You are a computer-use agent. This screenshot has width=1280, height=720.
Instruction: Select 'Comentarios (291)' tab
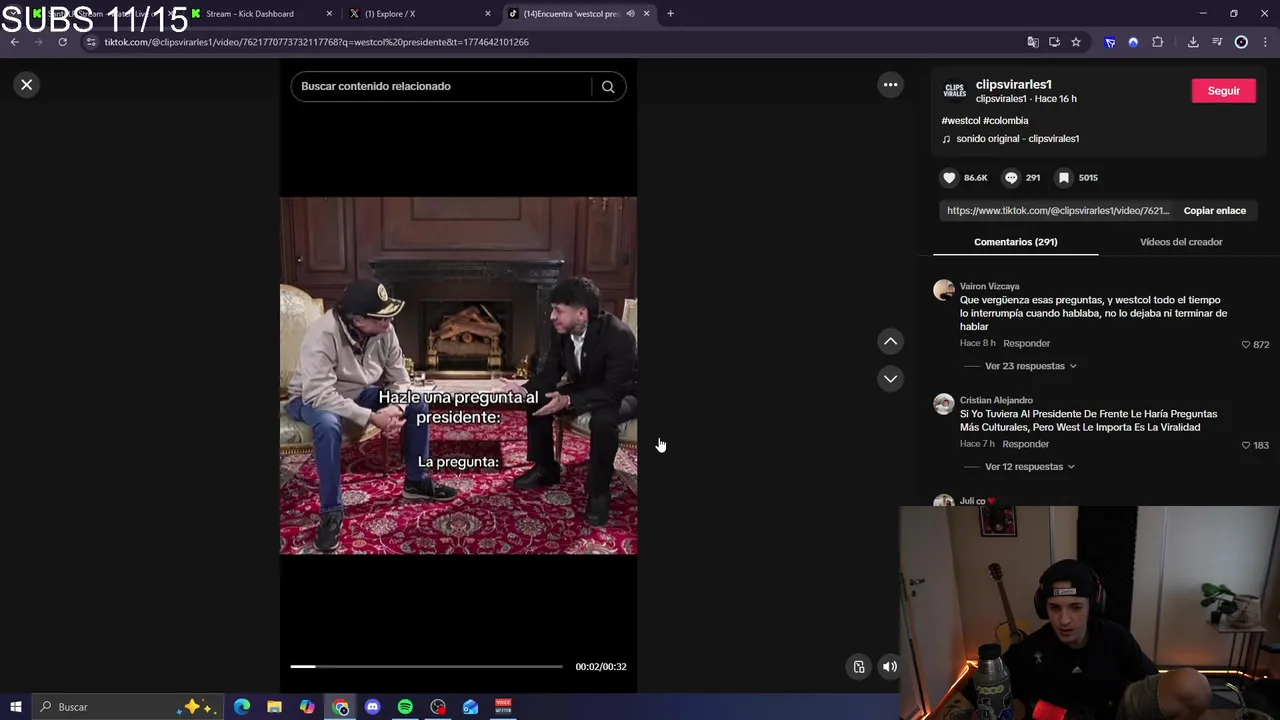[x=1015, y=242]
